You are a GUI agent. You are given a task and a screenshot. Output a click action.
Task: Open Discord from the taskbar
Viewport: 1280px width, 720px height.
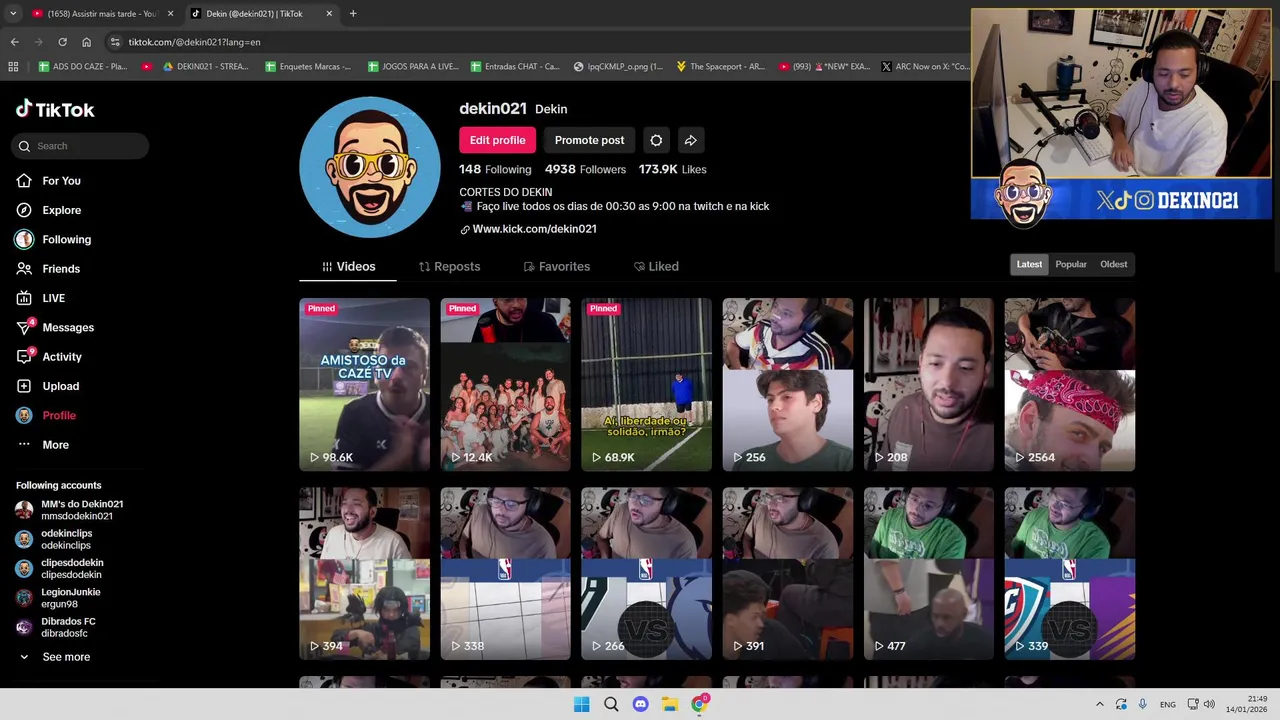click(x=640, y=704)
